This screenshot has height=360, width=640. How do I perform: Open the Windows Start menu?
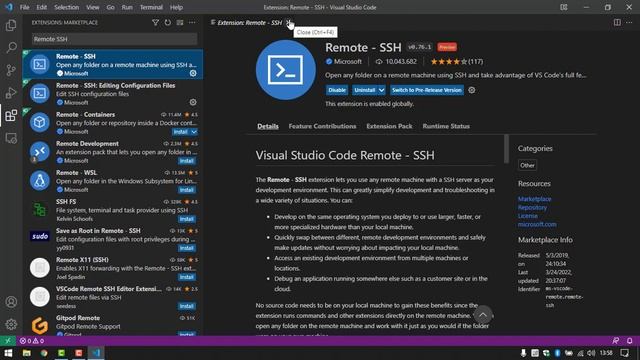point(8,353)
